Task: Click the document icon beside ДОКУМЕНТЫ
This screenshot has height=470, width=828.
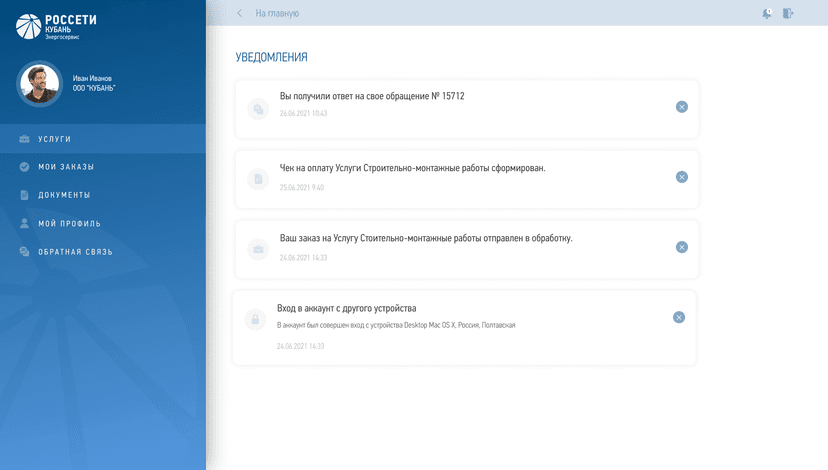Action: pyautogui.click(x=24, y=195)
